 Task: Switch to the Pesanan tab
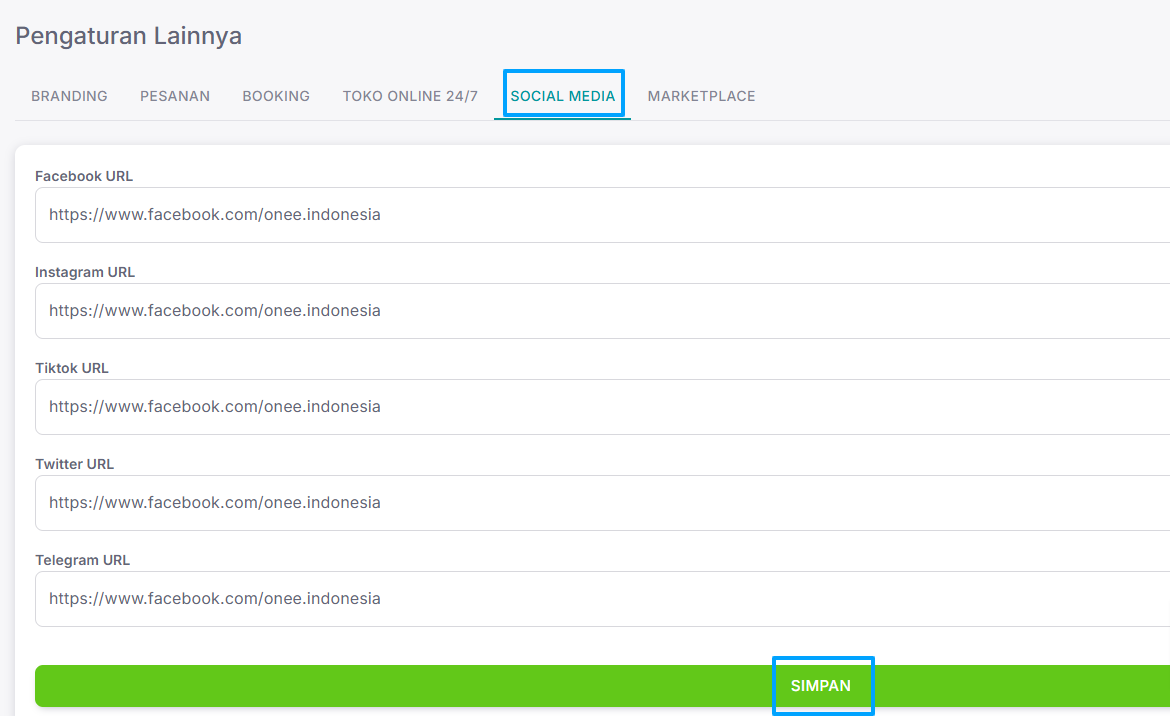[x=175, y=96]
